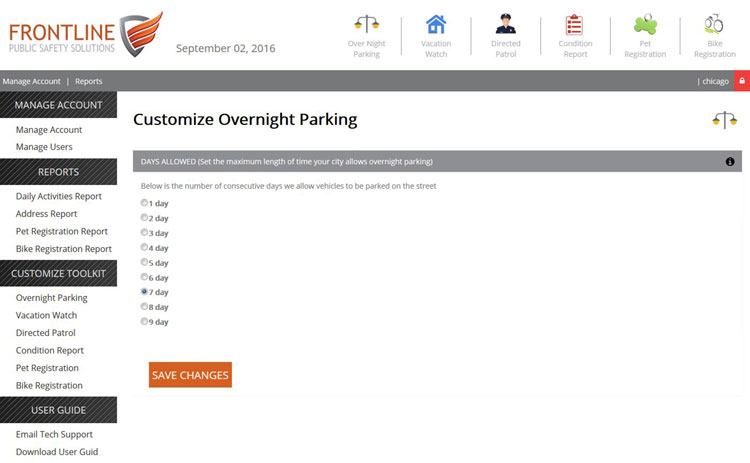Viewport: 750px width, 463px height.
Task: Open Directed Patrol officer icon
Action: tap(506, 23)
